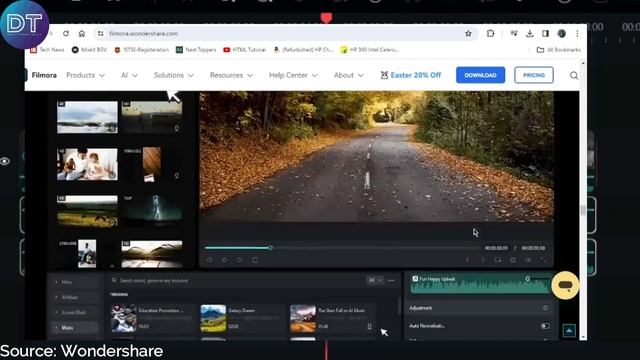The width and height of the screenshot is (640, 360).
Task: Open the HTML Tutorial bookmark
Action: (244, 50)
